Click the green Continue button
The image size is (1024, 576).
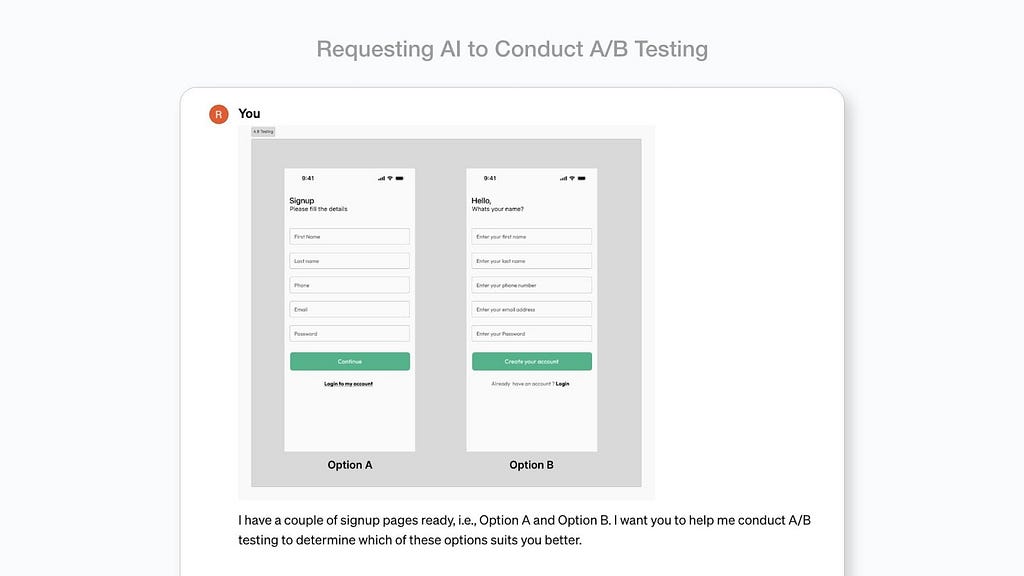[x=350, y=361]
